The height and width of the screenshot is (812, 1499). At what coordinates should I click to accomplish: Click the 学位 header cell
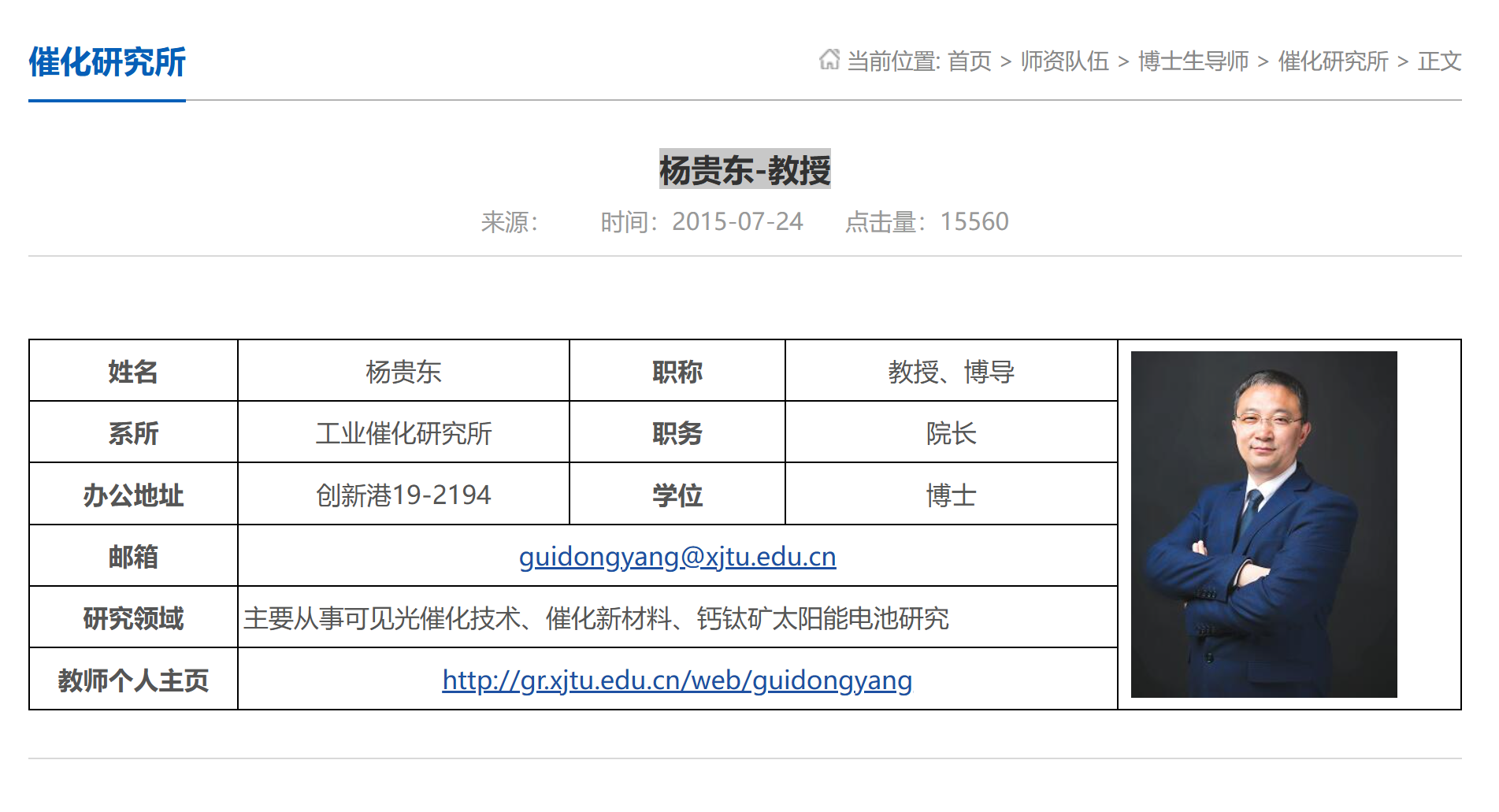677,495
